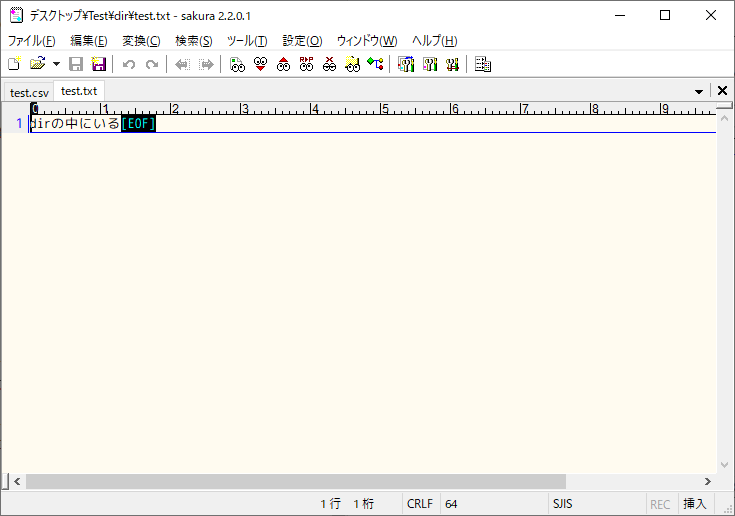Viewport: 735px width, 516px height.
Task: Open the Replace (REP) dialog icon
Action: click(306, 64)
